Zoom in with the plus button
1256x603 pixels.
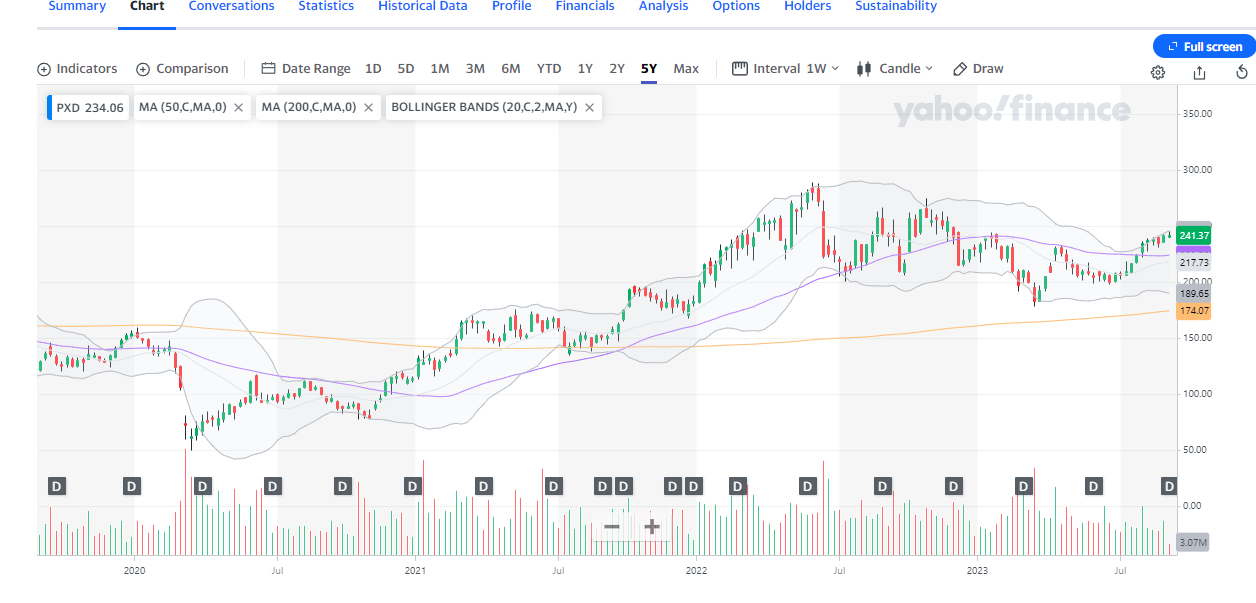pos(651,526)
